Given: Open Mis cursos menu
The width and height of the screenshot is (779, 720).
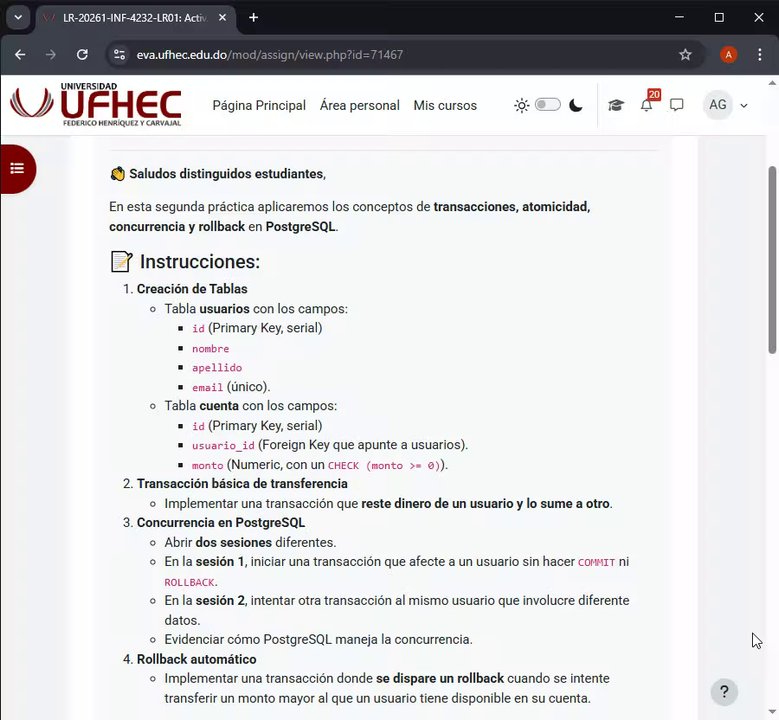Looking at the screenshot, I should (445, 105).
